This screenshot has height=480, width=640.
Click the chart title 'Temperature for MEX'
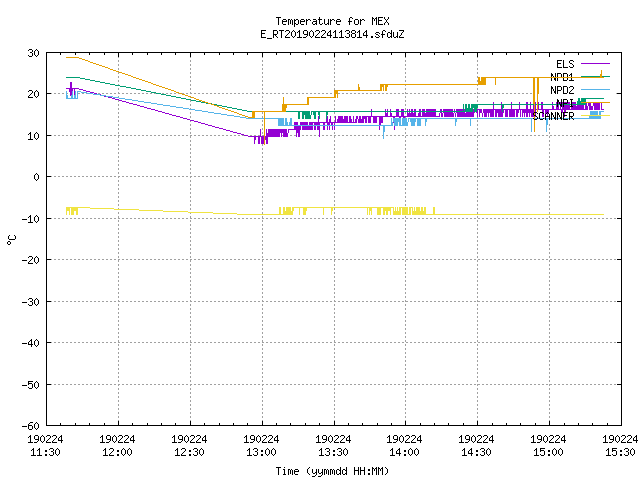[332, 21]
